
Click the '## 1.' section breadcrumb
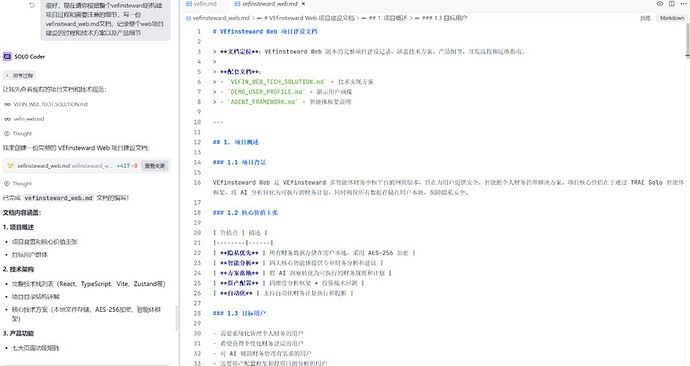[388, 18]
